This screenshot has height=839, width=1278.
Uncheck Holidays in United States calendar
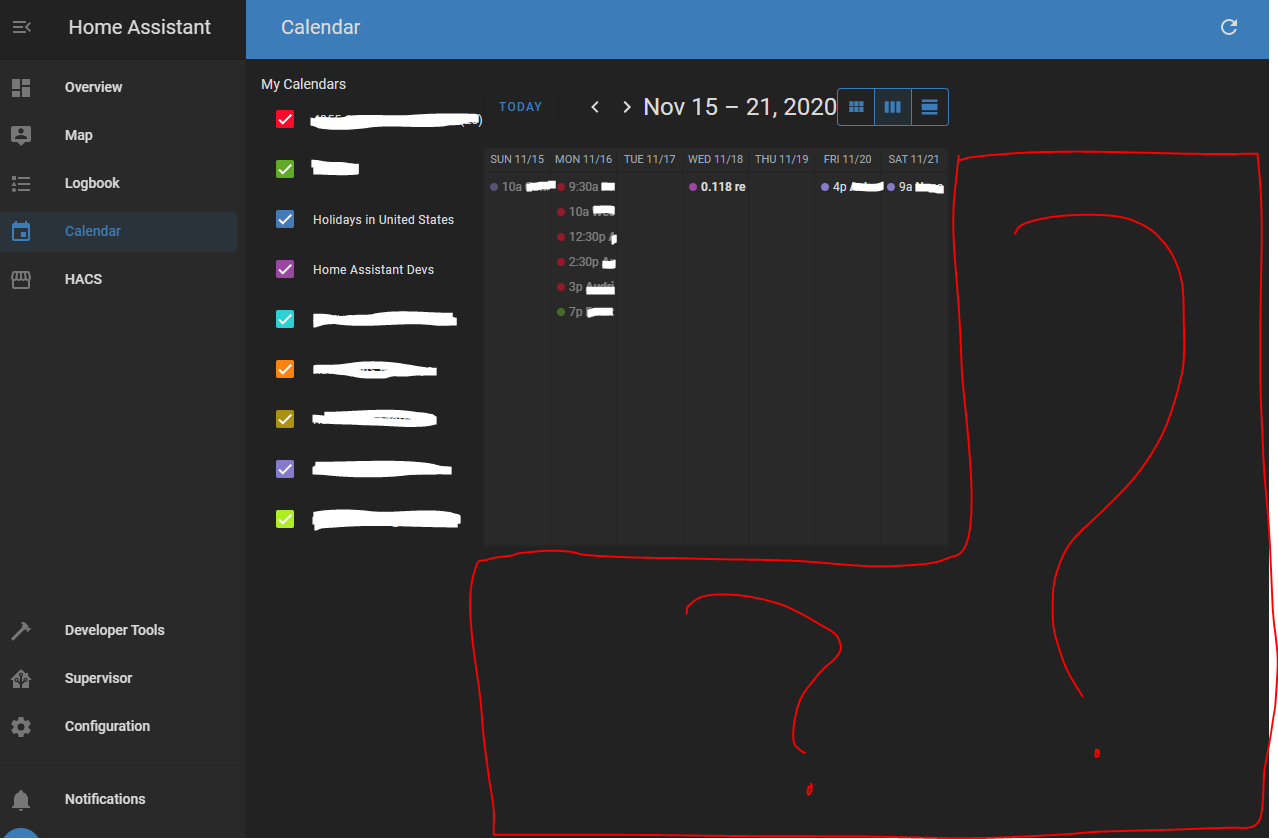(285, 219)
